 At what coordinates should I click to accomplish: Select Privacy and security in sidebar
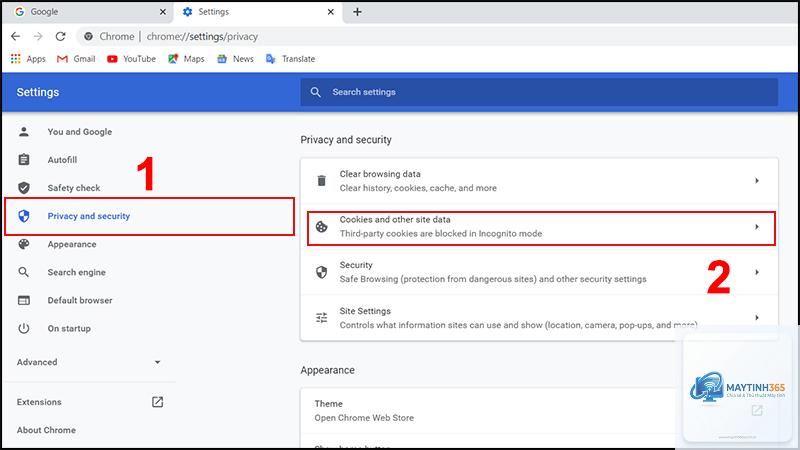[x=89, y=216]
